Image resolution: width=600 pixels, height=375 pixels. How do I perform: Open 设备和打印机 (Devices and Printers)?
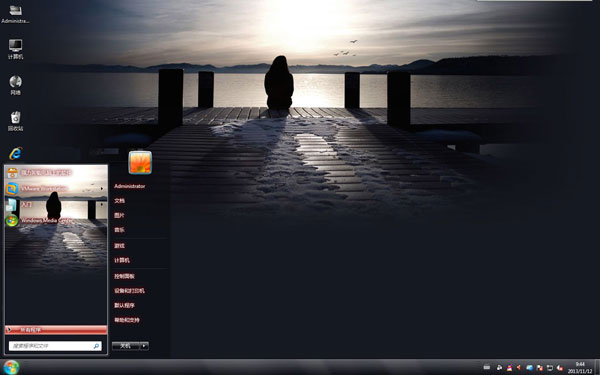(x=129, y=291)
